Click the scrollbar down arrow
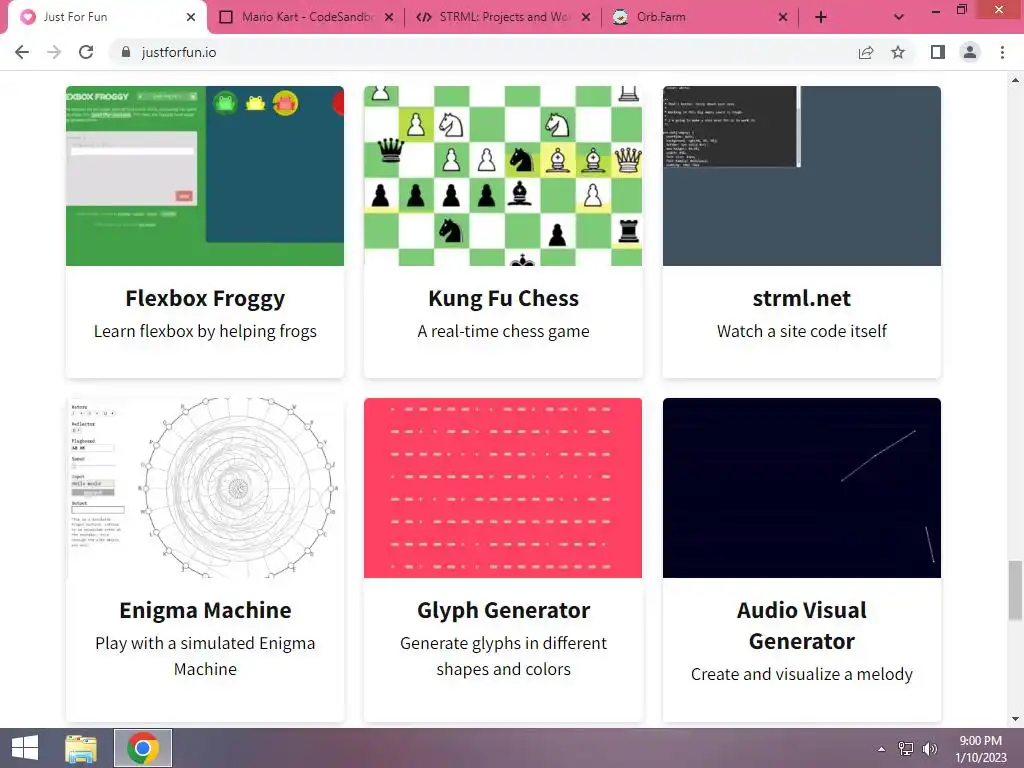The height and width of the screenshot is (768, 1024). [x=1015, y=719]
